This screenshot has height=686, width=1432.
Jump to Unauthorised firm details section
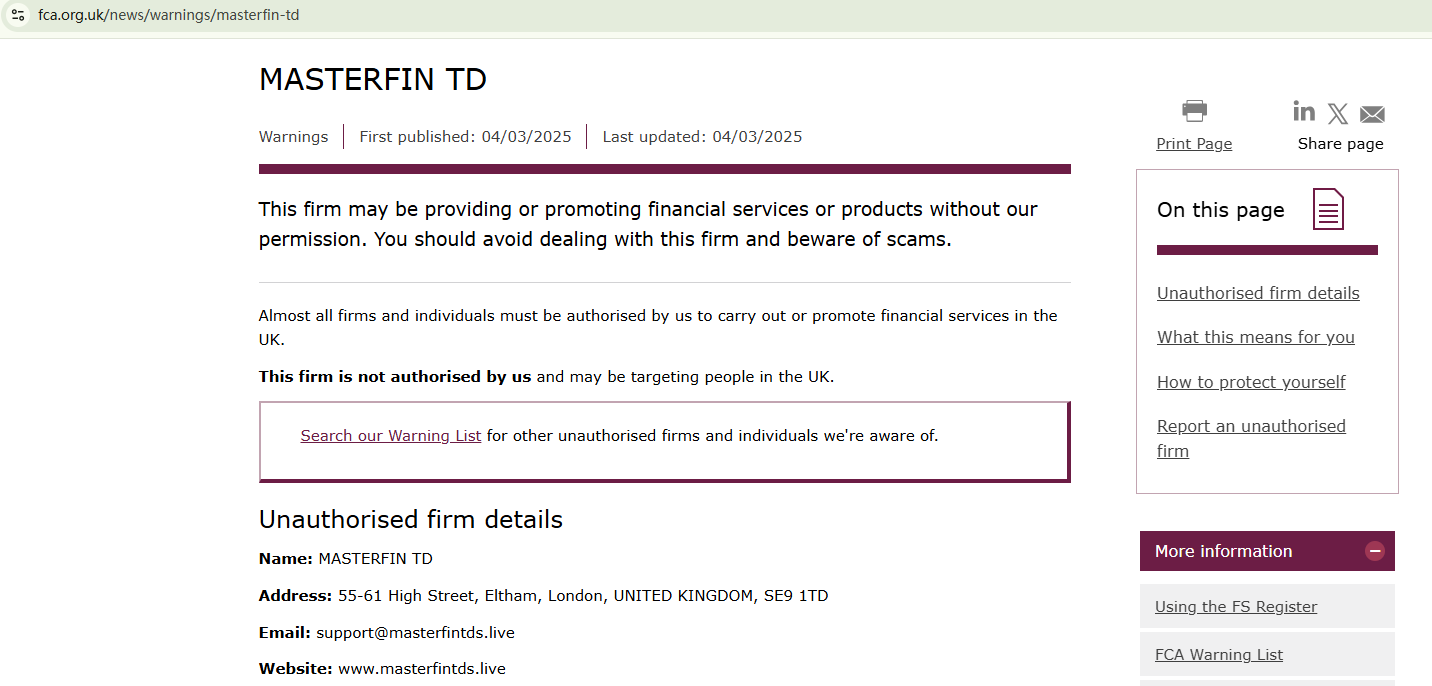[x=1258, y=293]
